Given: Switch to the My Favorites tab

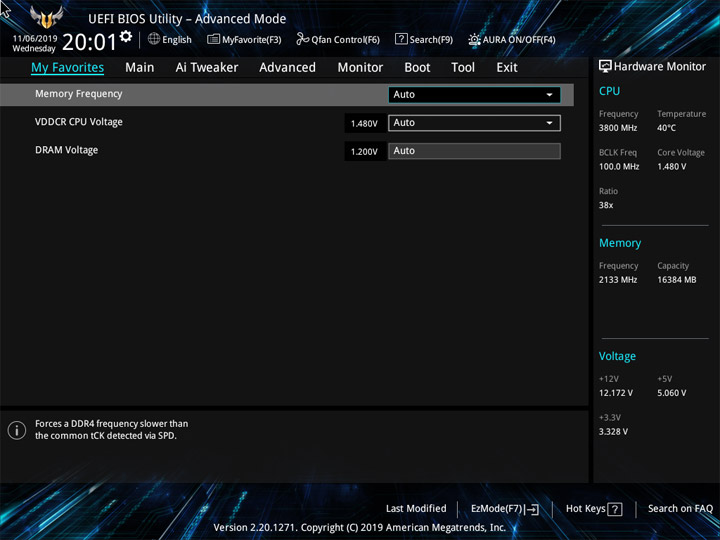Looking at the screenshot, I should coord(68,68).
